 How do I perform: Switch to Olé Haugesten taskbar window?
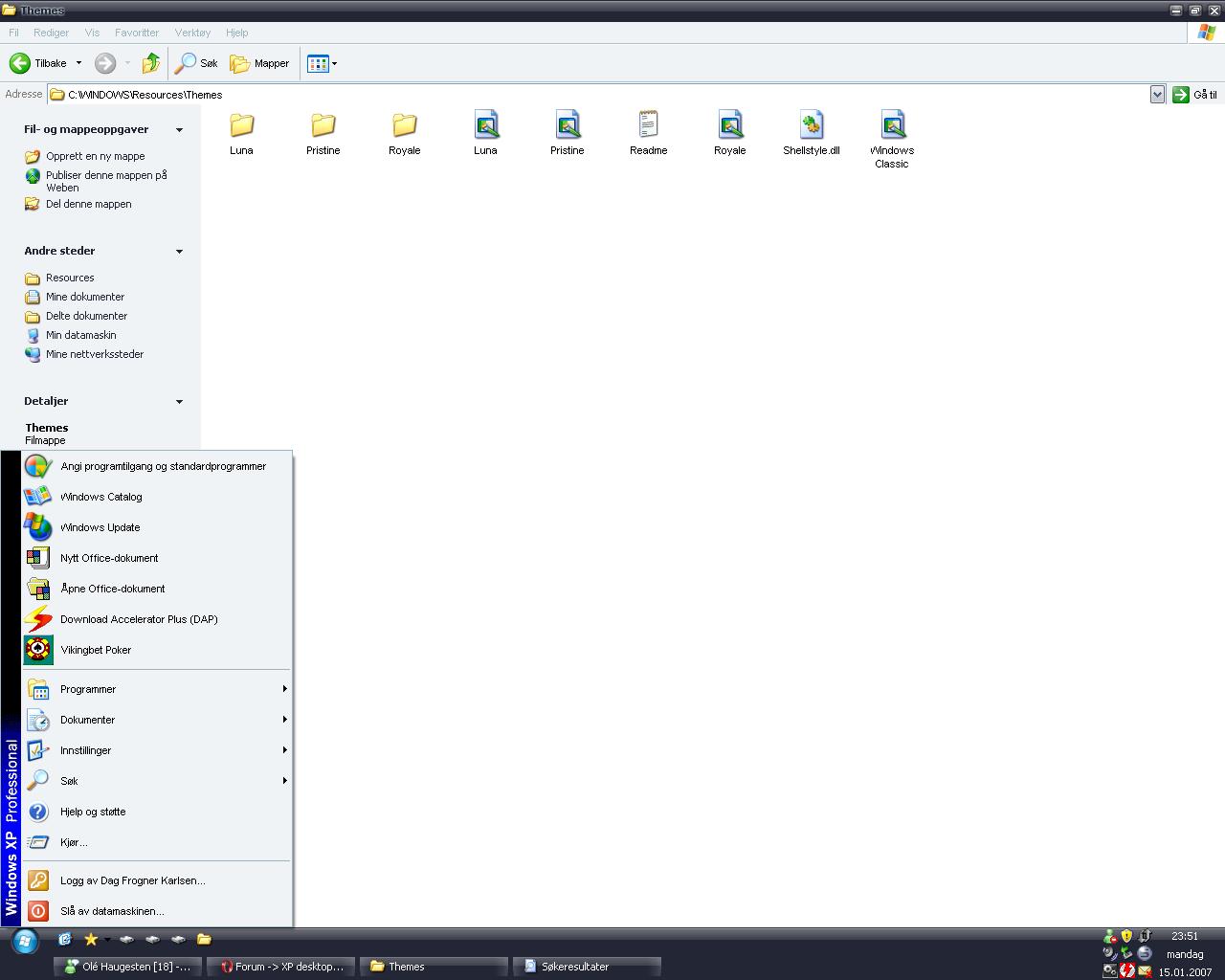[x=127, y=967]
